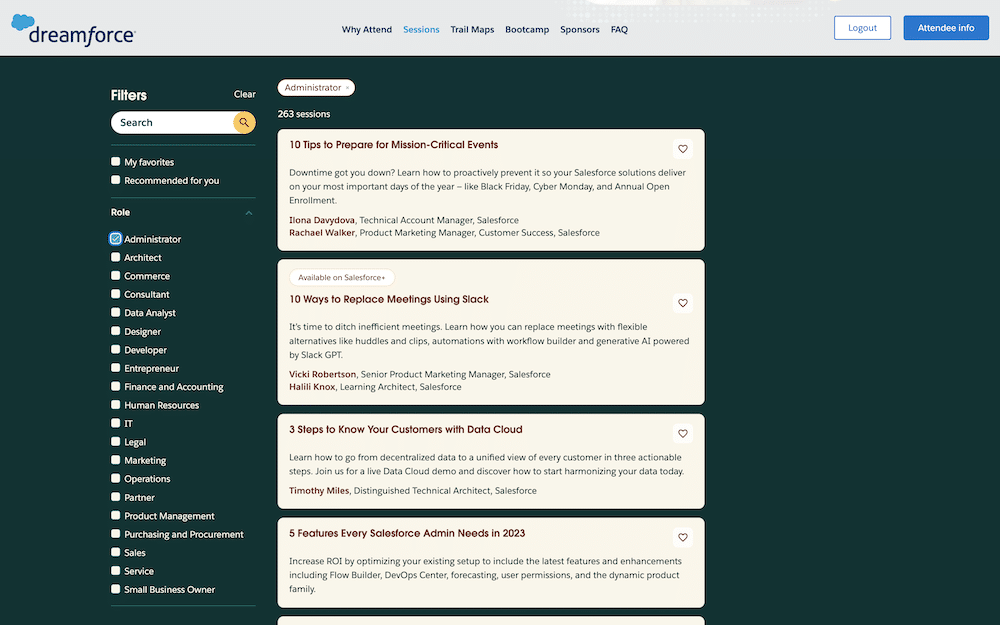Open session 5 Features Every Salesforce Admin Needs
The image size is (1000, 625).
coord(407,533)
